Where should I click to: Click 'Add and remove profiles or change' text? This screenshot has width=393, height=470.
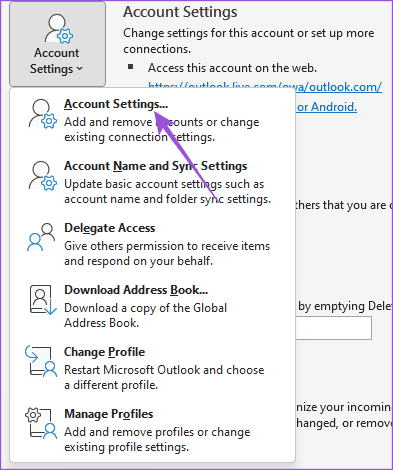[x=157, y=432]
